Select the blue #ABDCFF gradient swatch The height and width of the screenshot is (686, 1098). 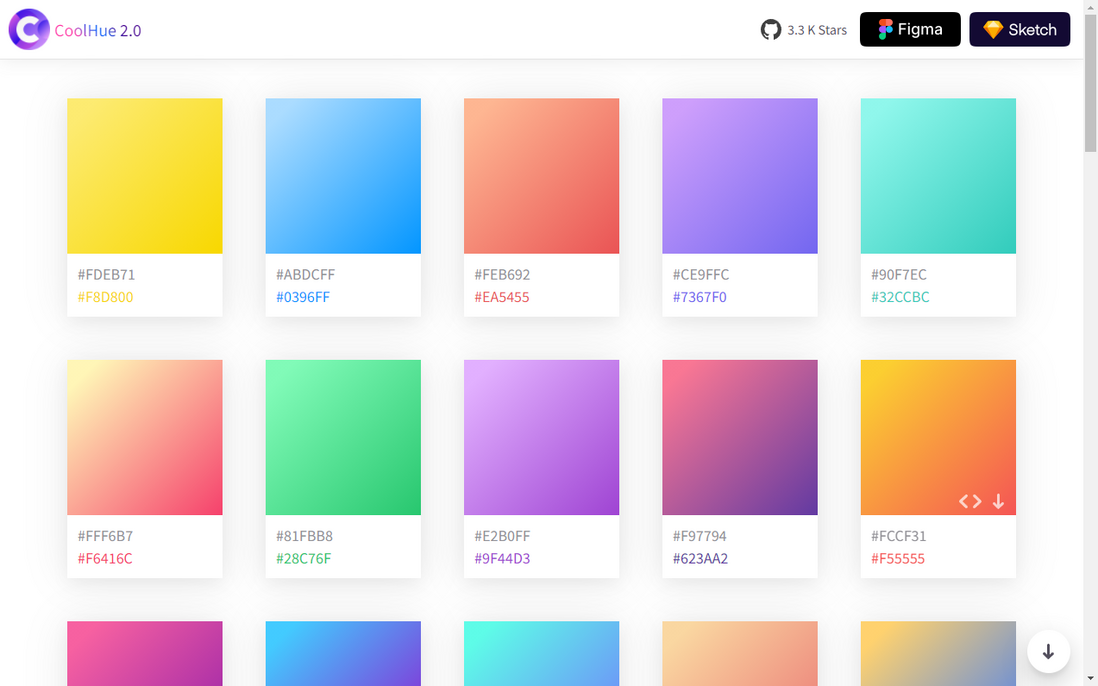pos(343,176)
